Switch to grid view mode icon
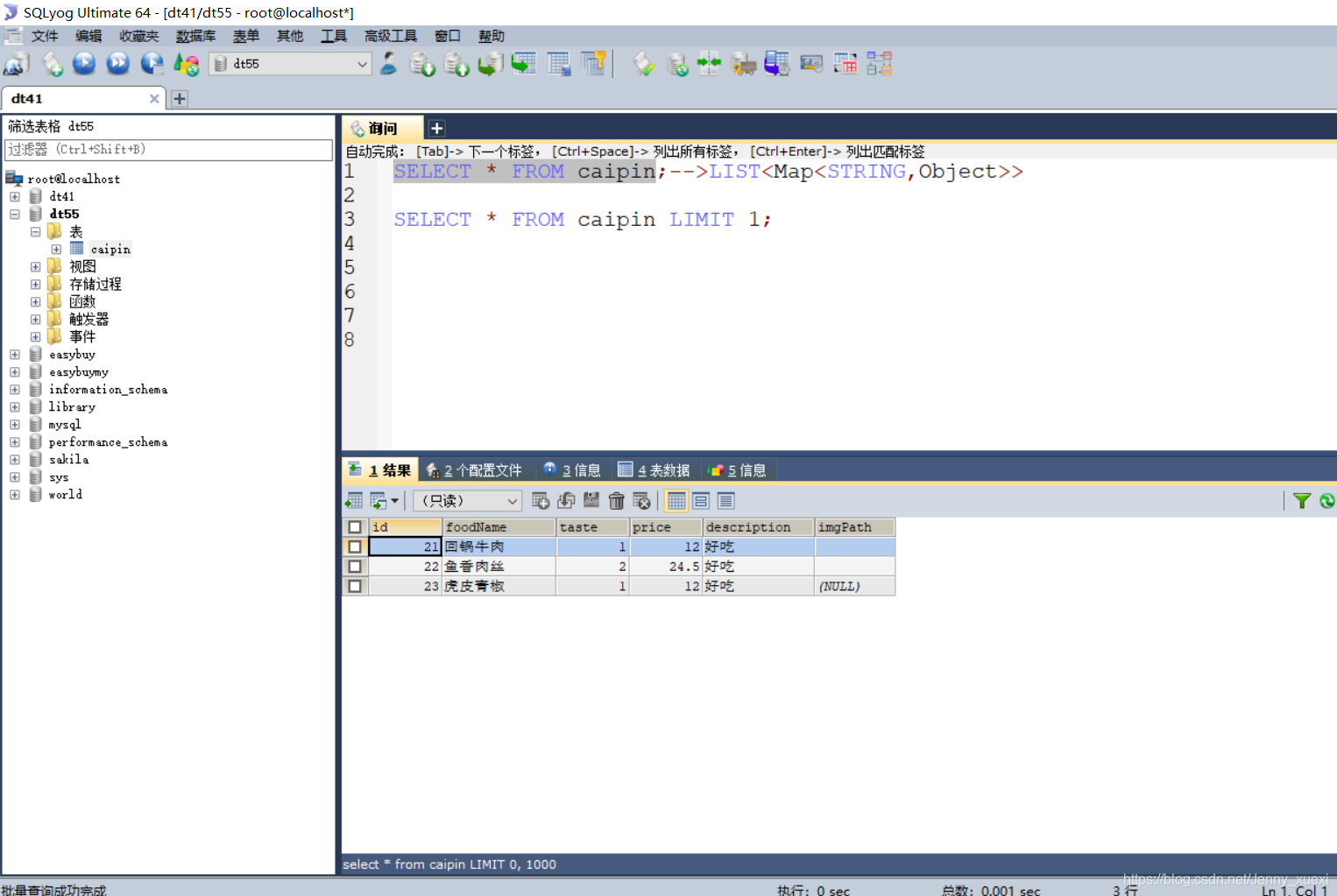This screenshot has height=896, width=1337. (676, 500)
